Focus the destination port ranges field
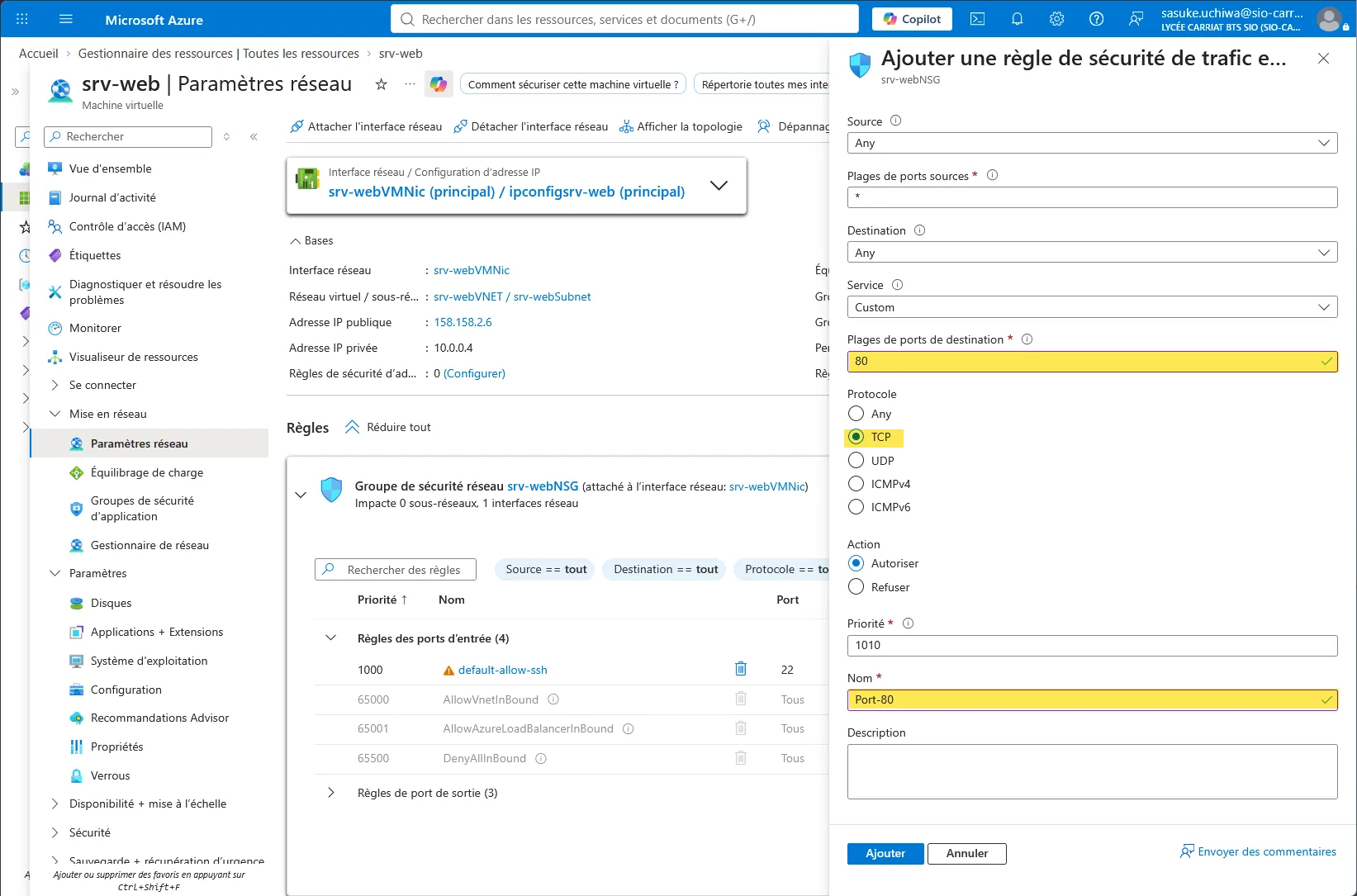 (1092, 362)
